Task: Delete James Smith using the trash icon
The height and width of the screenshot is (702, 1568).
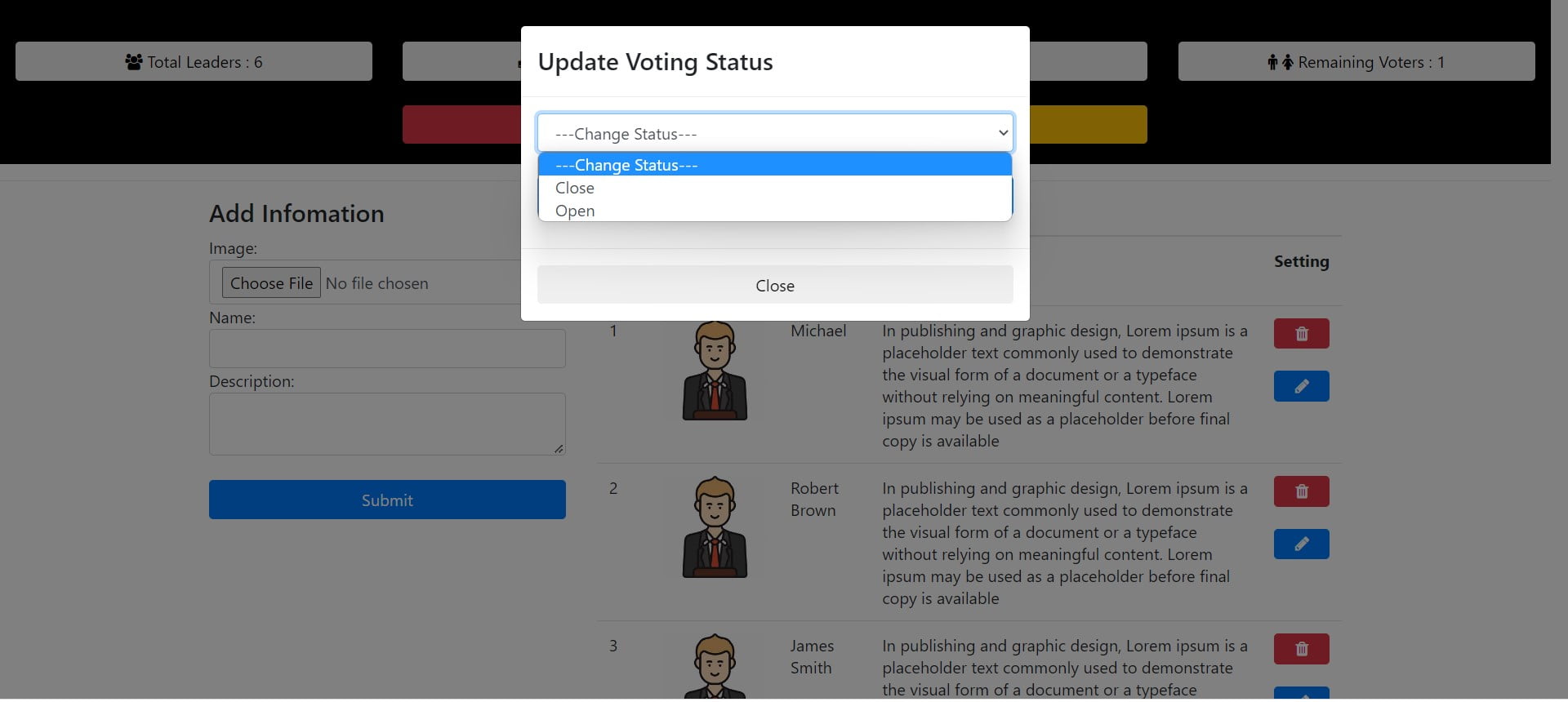Action: [1301, 649]
